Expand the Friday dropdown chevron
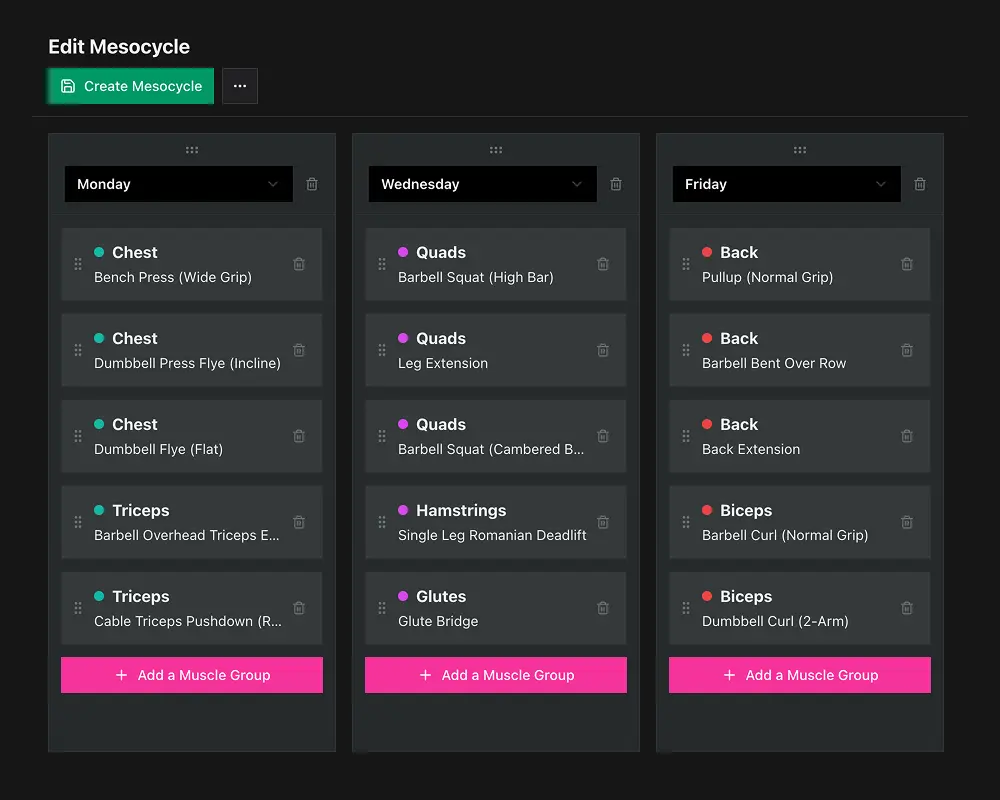Image resolution: width=1000 pixels, height=800 pixels. click(879, 184)
